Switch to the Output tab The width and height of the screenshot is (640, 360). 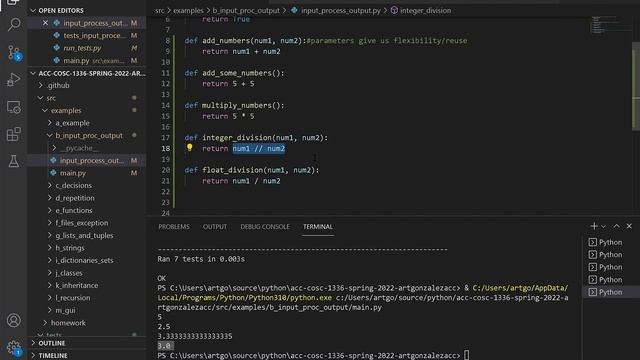[x=215, y=227]
